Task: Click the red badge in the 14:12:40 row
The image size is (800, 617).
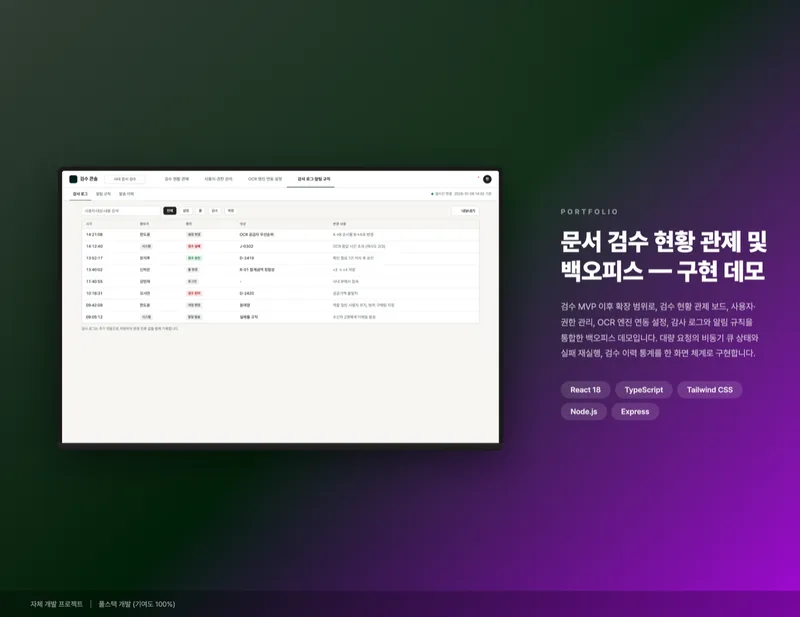Action: click(x=194, y=246)
